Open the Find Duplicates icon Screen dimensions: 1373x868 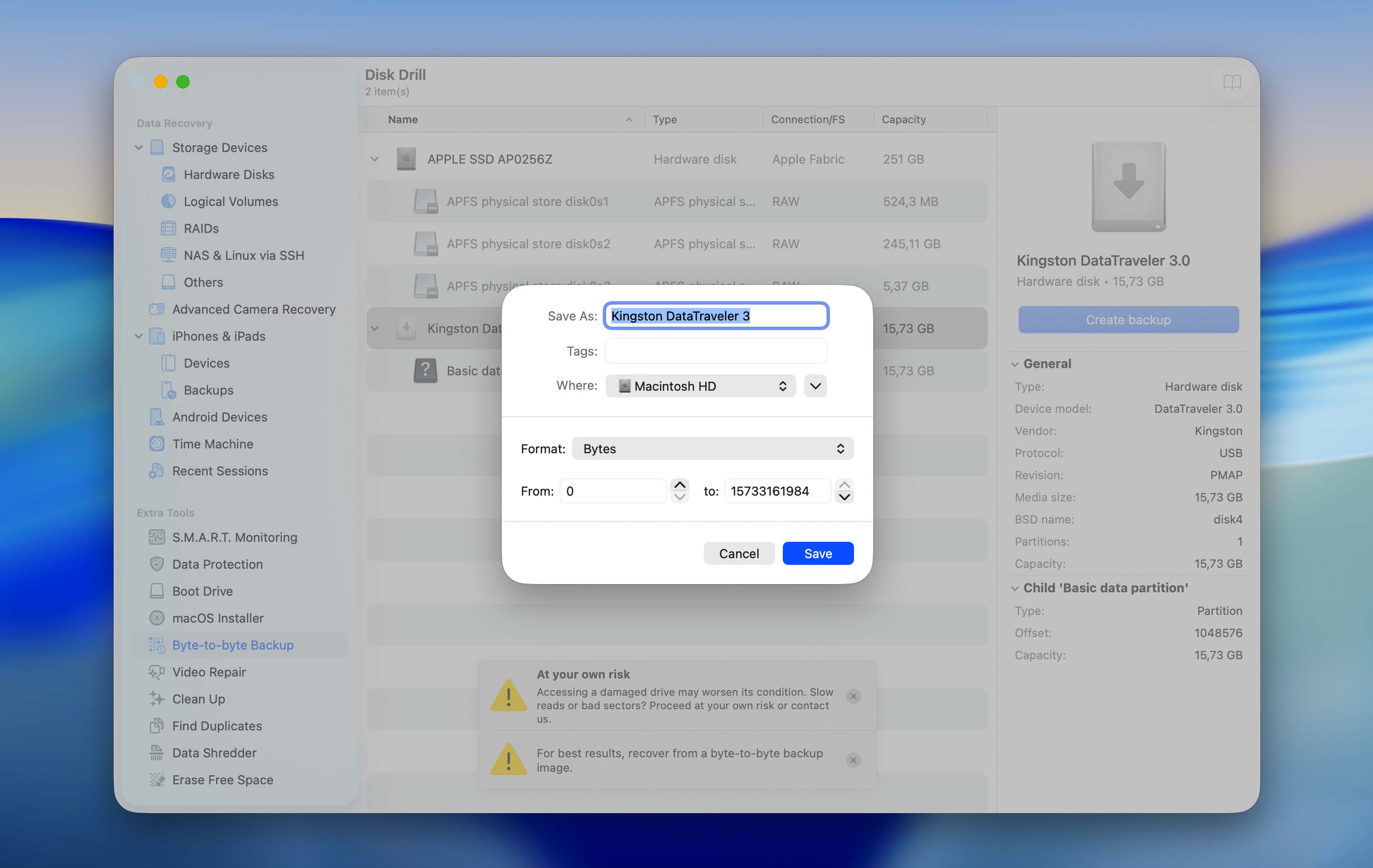157,726
